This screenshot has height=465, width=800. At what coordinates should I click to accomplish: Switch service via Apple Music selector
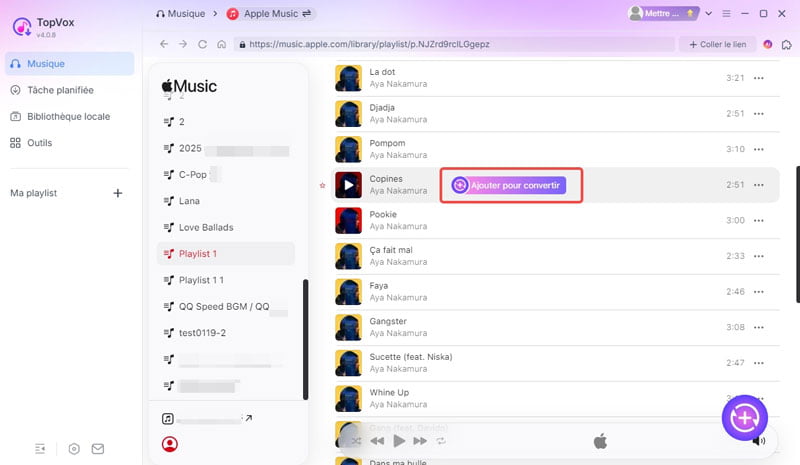coord(270,14)
